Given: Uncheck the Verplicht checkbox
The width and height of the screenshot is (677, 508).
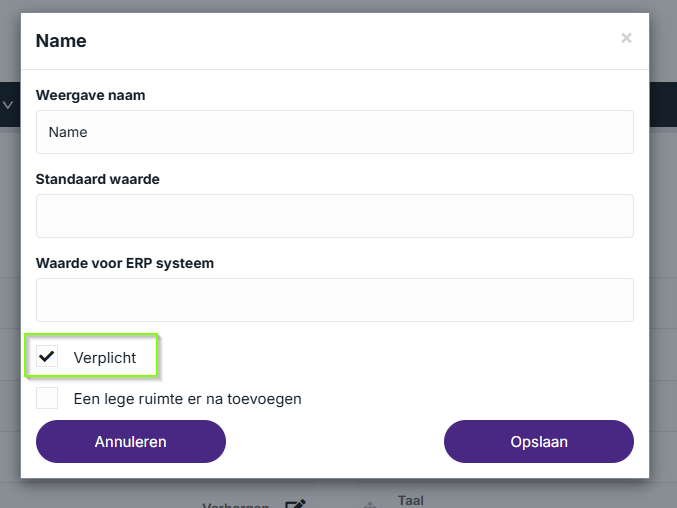Looking at the screenshot, I should coord(47,357).
